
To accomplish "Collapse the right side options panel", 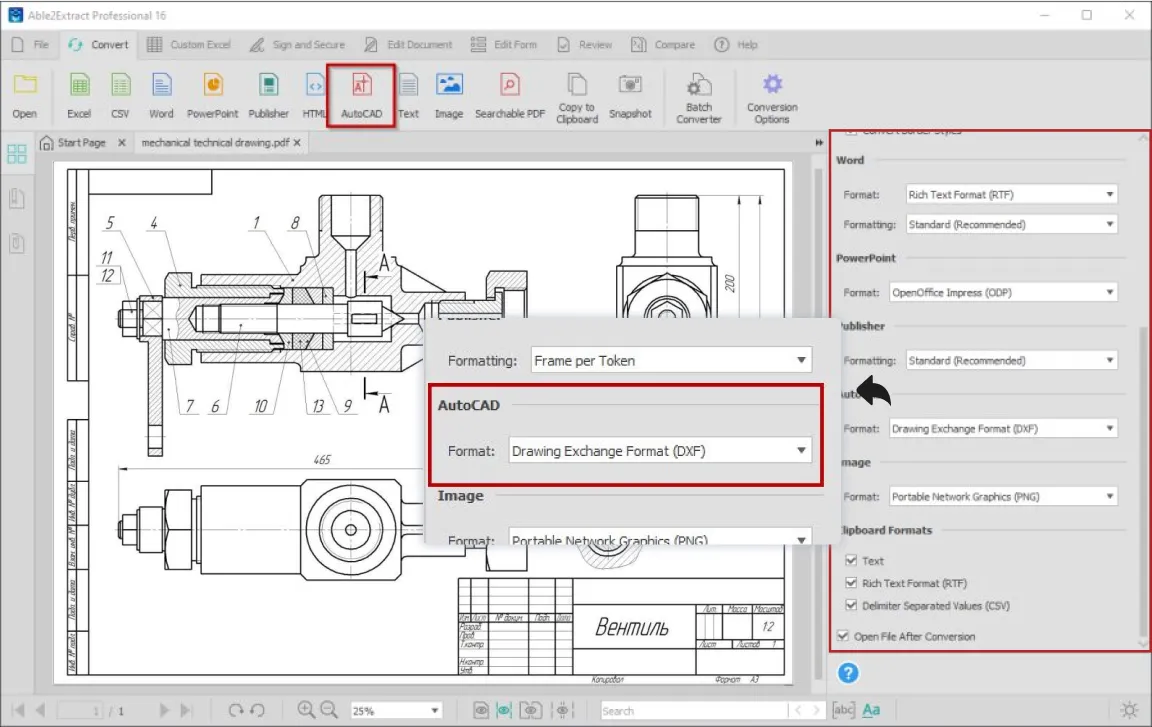I will coord(819,142).
